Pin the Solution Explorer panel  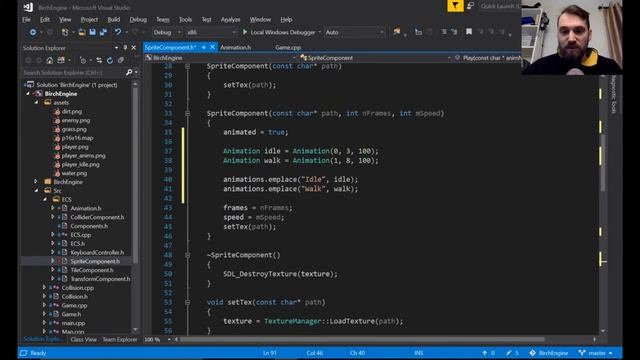coord(125,48)
